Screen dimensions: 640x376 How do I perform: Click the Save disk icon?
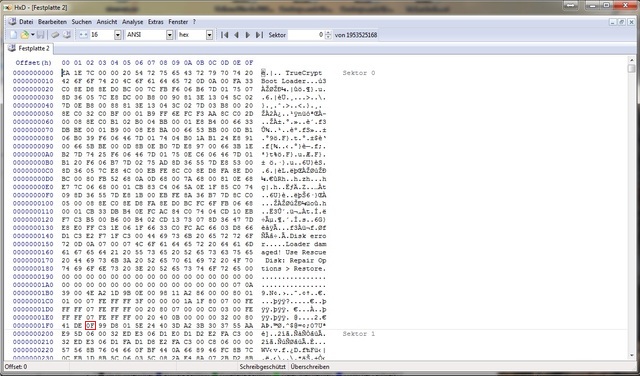coord(40,35)
